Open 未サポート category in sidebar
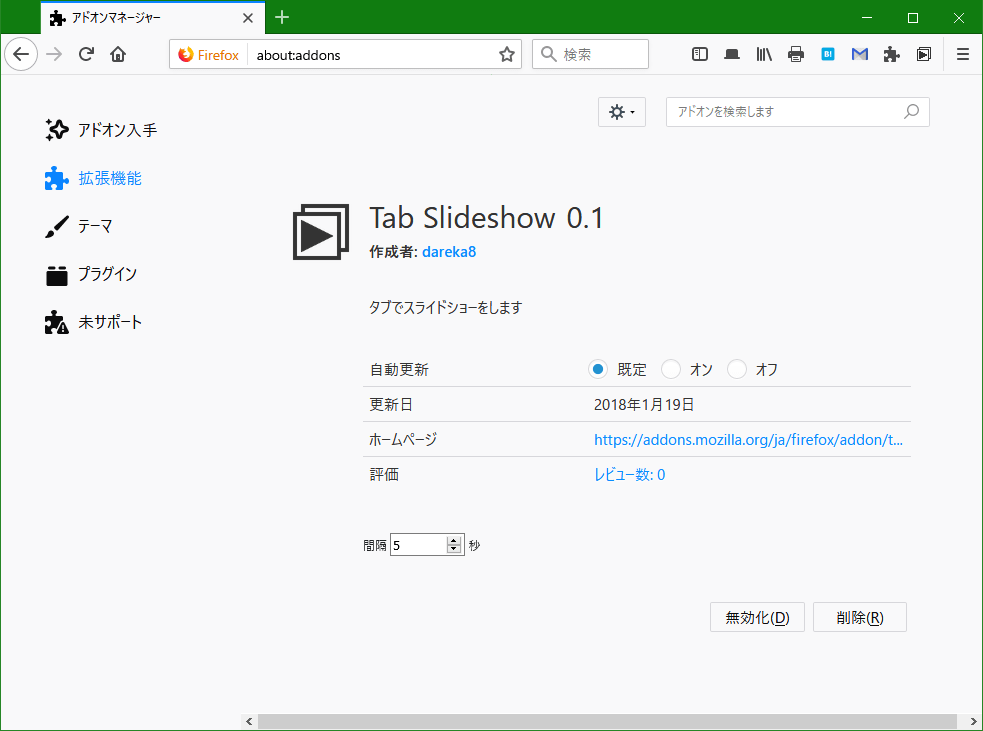983x731 pixels. [x=93, y=322]
